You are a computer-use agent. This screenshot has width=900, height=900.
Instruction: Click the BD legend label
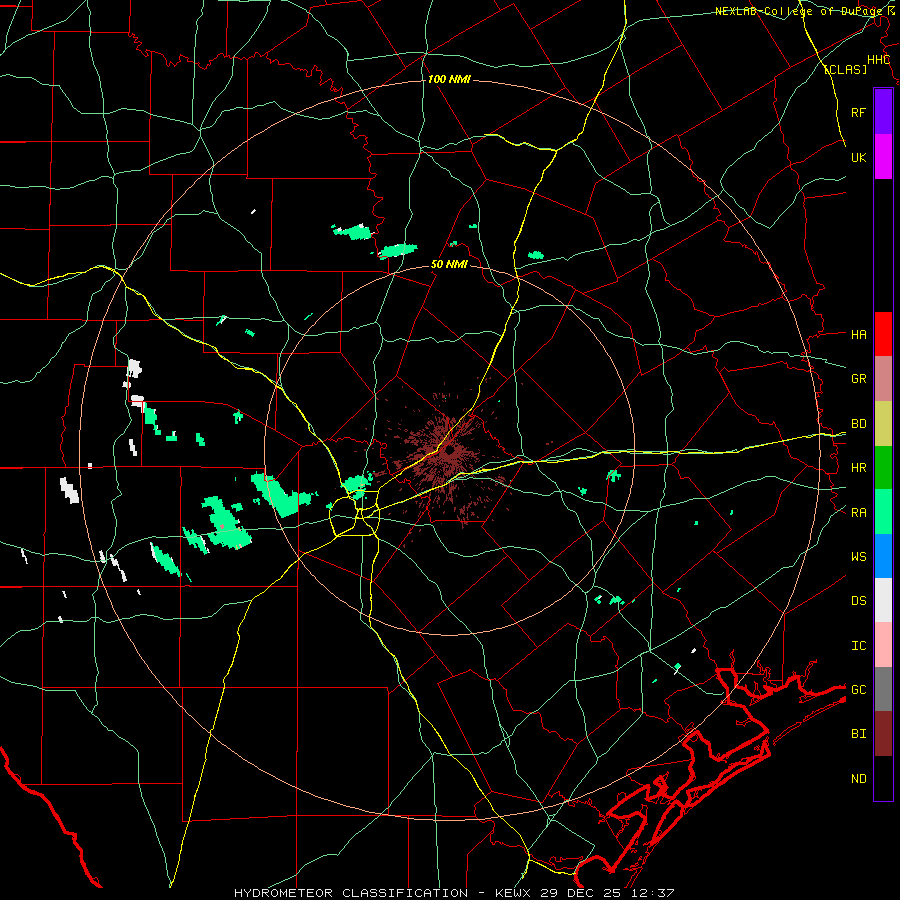(x=858, y=424)
